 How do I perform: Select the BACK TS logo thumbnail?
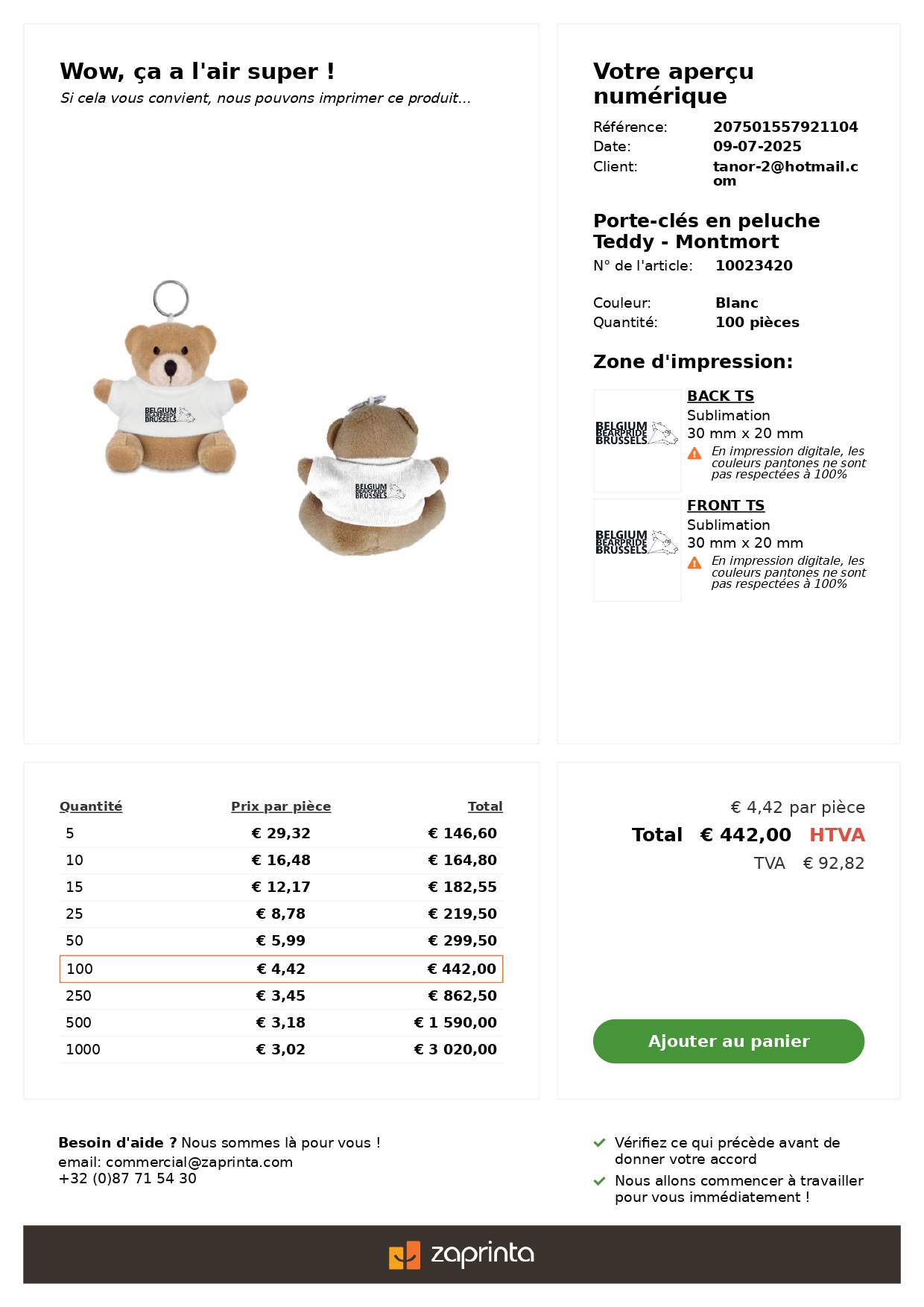(x=637, y=440)
